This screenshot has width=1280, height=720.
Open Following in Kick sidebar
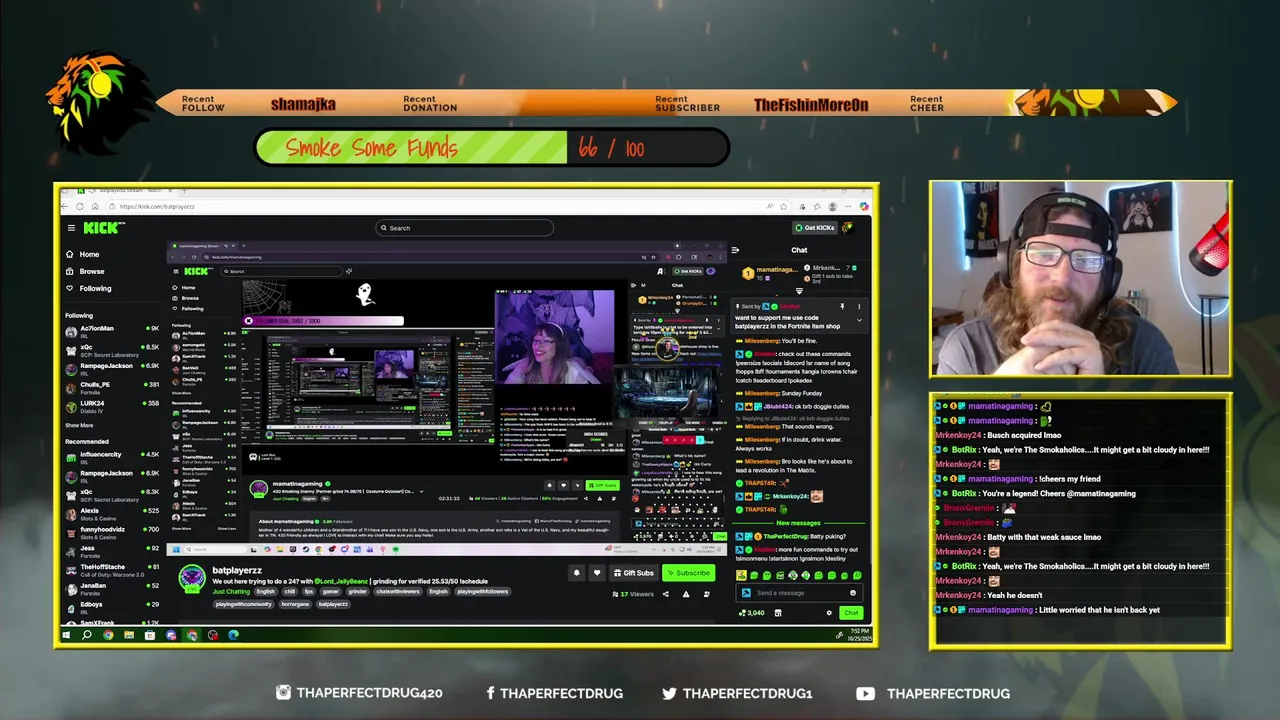pyautogui.click(x=89, y=288)
